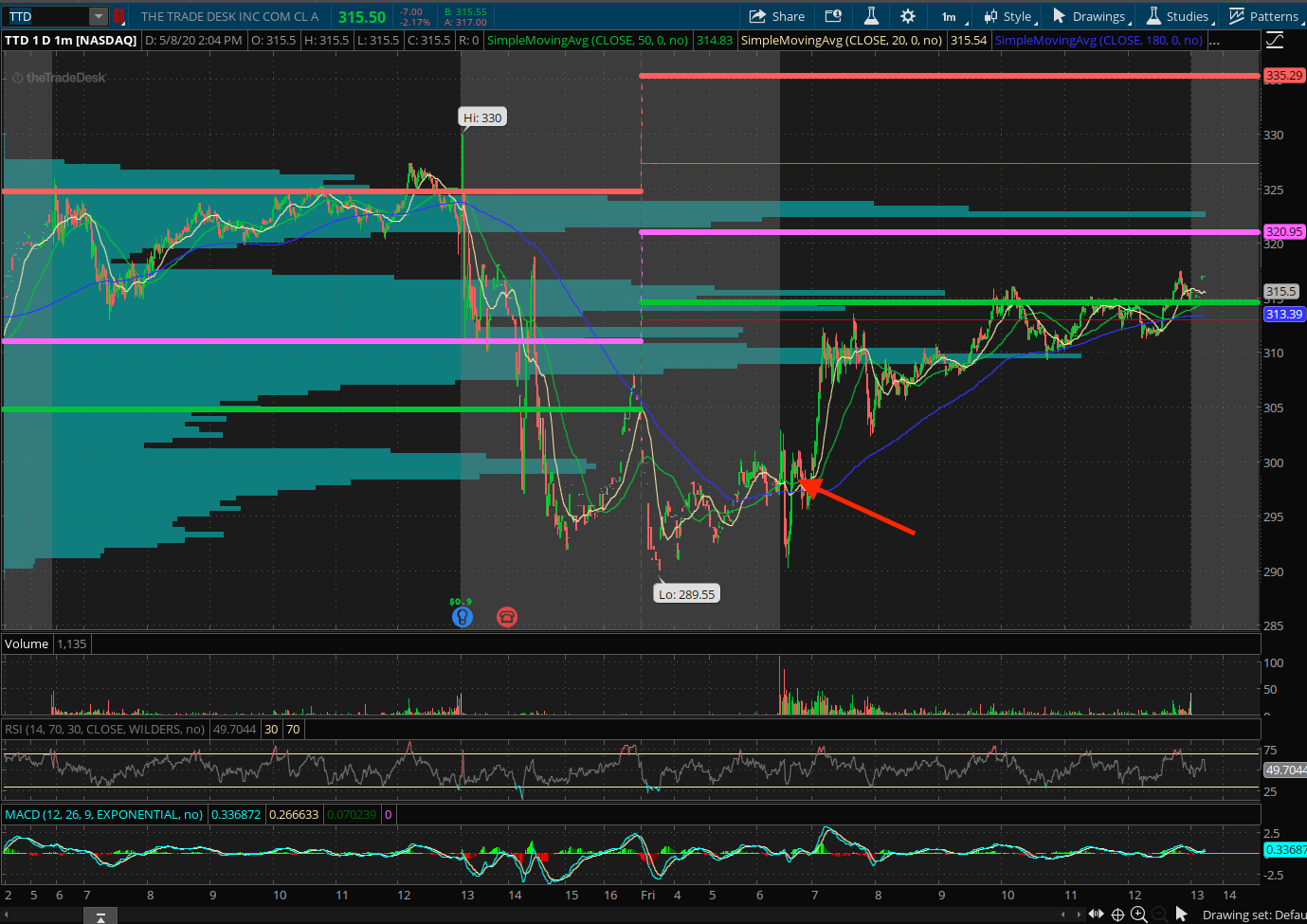Click the upper red 335.29 horizontal line
The image size is (1307, 924).
tap(951, 76)
